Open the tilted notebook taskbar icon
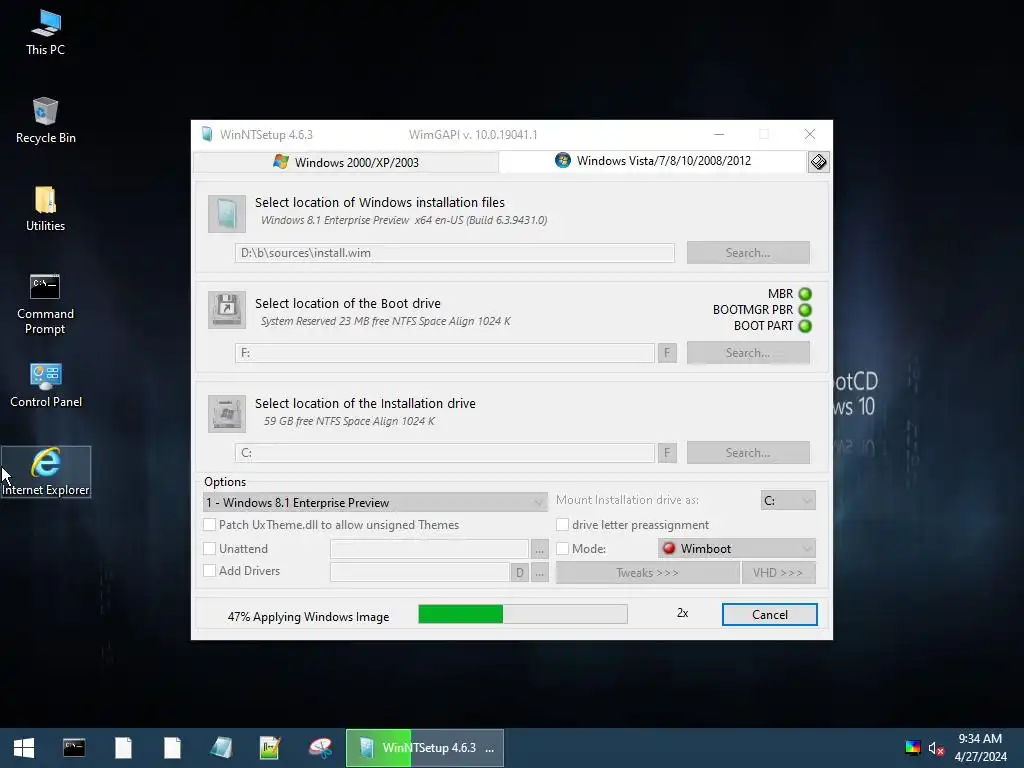1024x768 pixels. tap(221, 748)
